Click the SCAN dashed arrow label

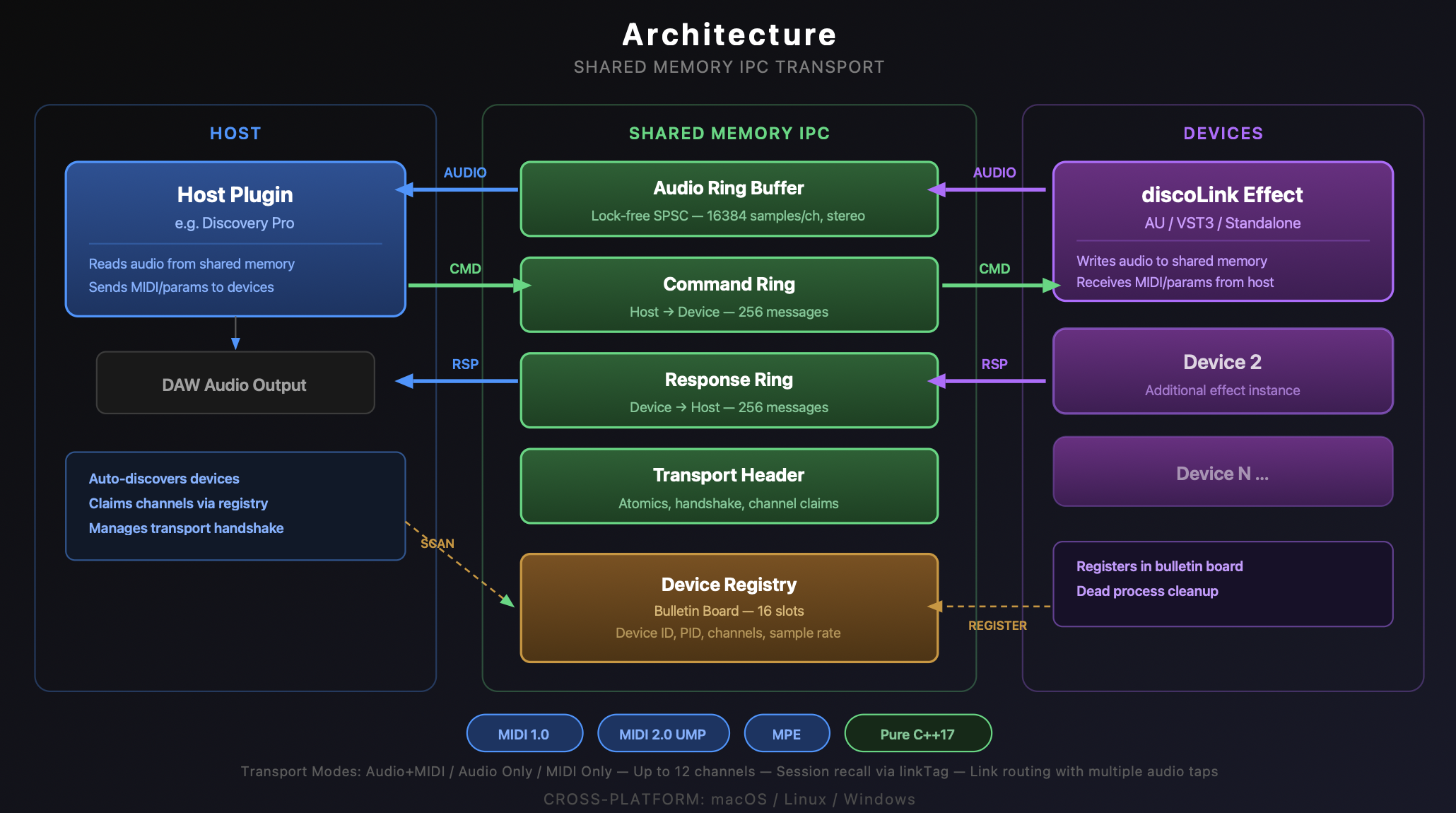click(438, 544)
